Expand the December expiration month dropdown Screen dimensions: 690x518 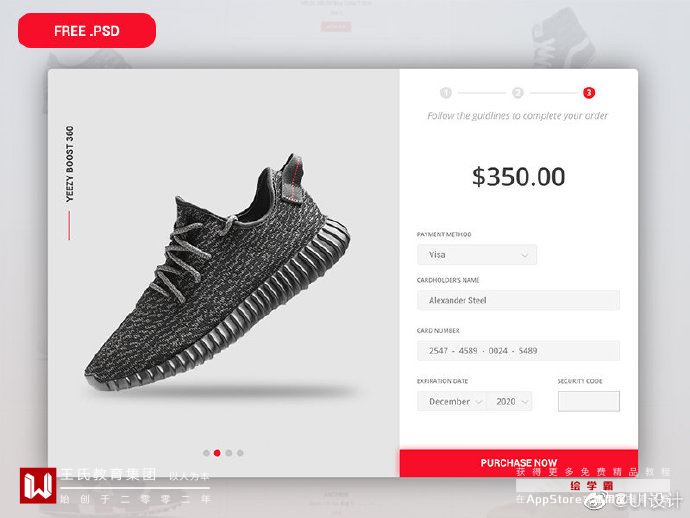tap(452, 401)
